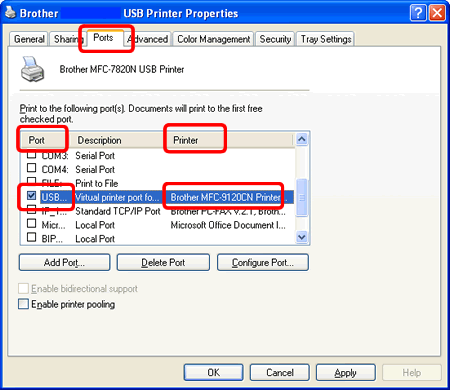Click the Standard TCP/IP Port description
The width and height of the screenshot is (450, 390).
click(x=118, y=211)
